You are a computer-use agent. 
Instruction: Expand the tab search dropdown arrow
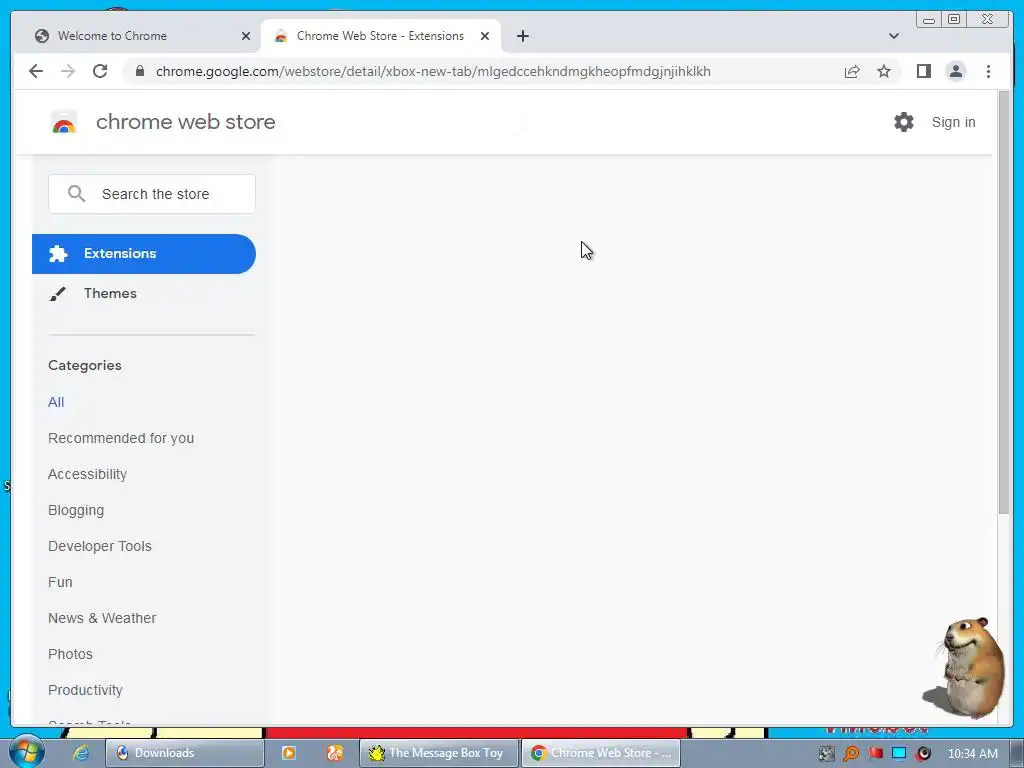point(894,36)
